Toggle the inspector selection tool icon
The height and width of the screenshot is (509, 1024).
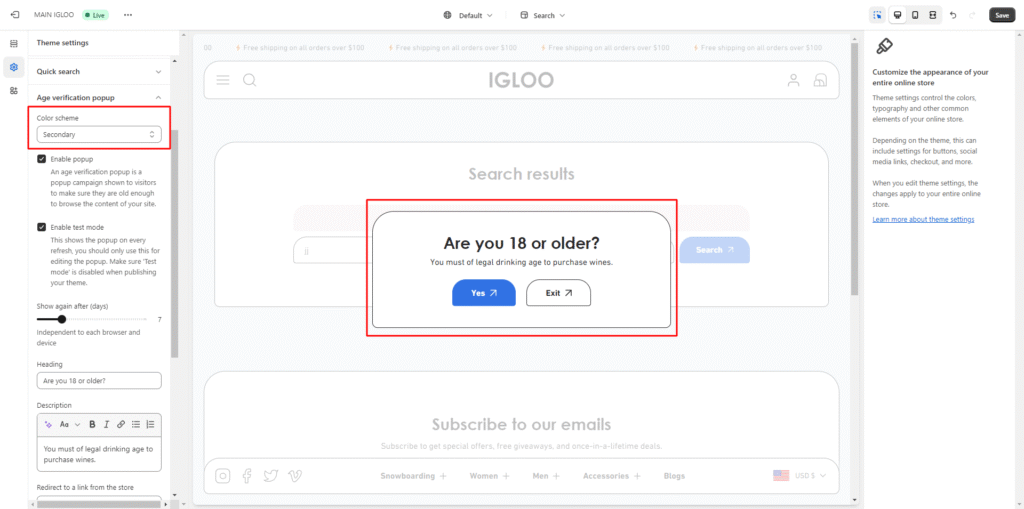click(x=877, y=15)
